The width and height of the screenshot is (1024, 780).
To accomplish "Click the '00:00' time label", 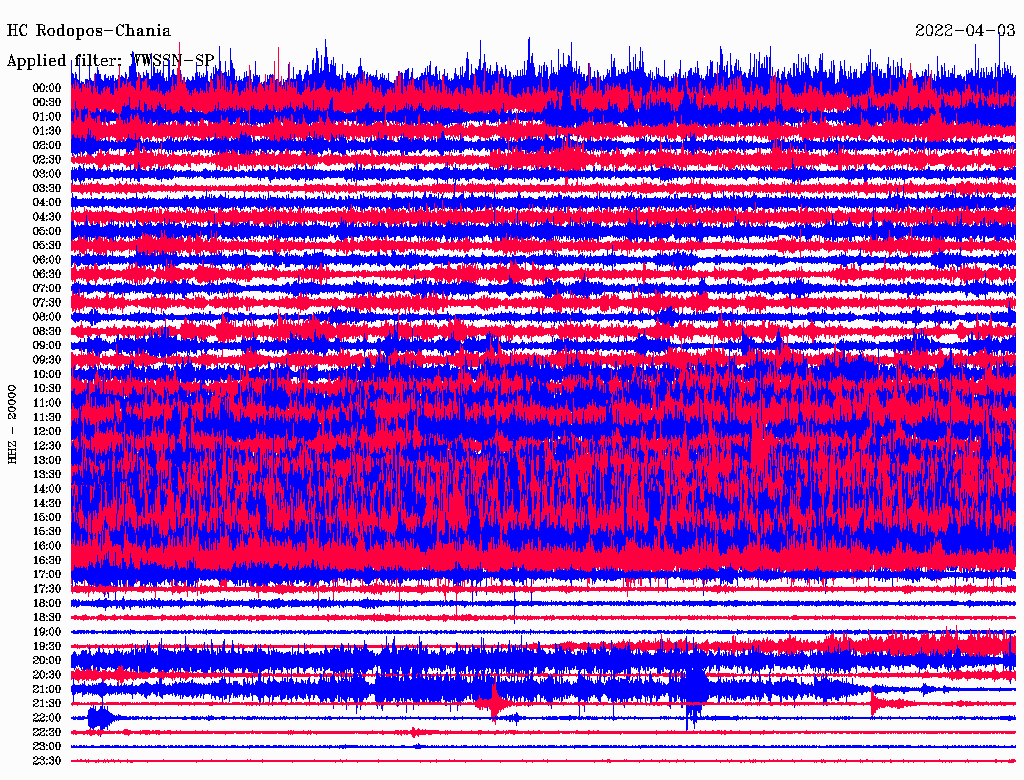I will [47, 88].
